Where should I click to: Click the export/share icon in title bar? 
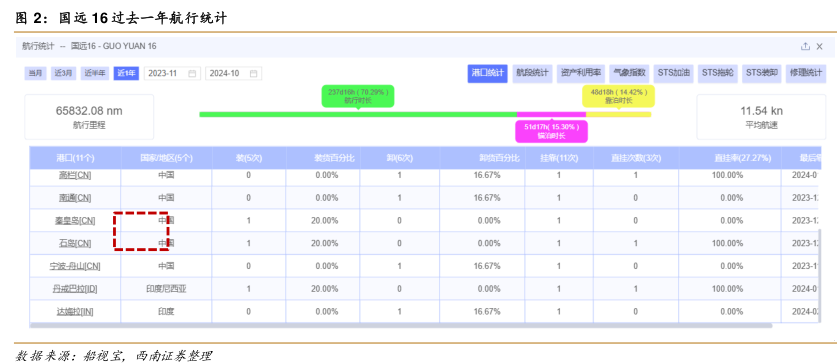pyautogui.click(x=805, y=46)
